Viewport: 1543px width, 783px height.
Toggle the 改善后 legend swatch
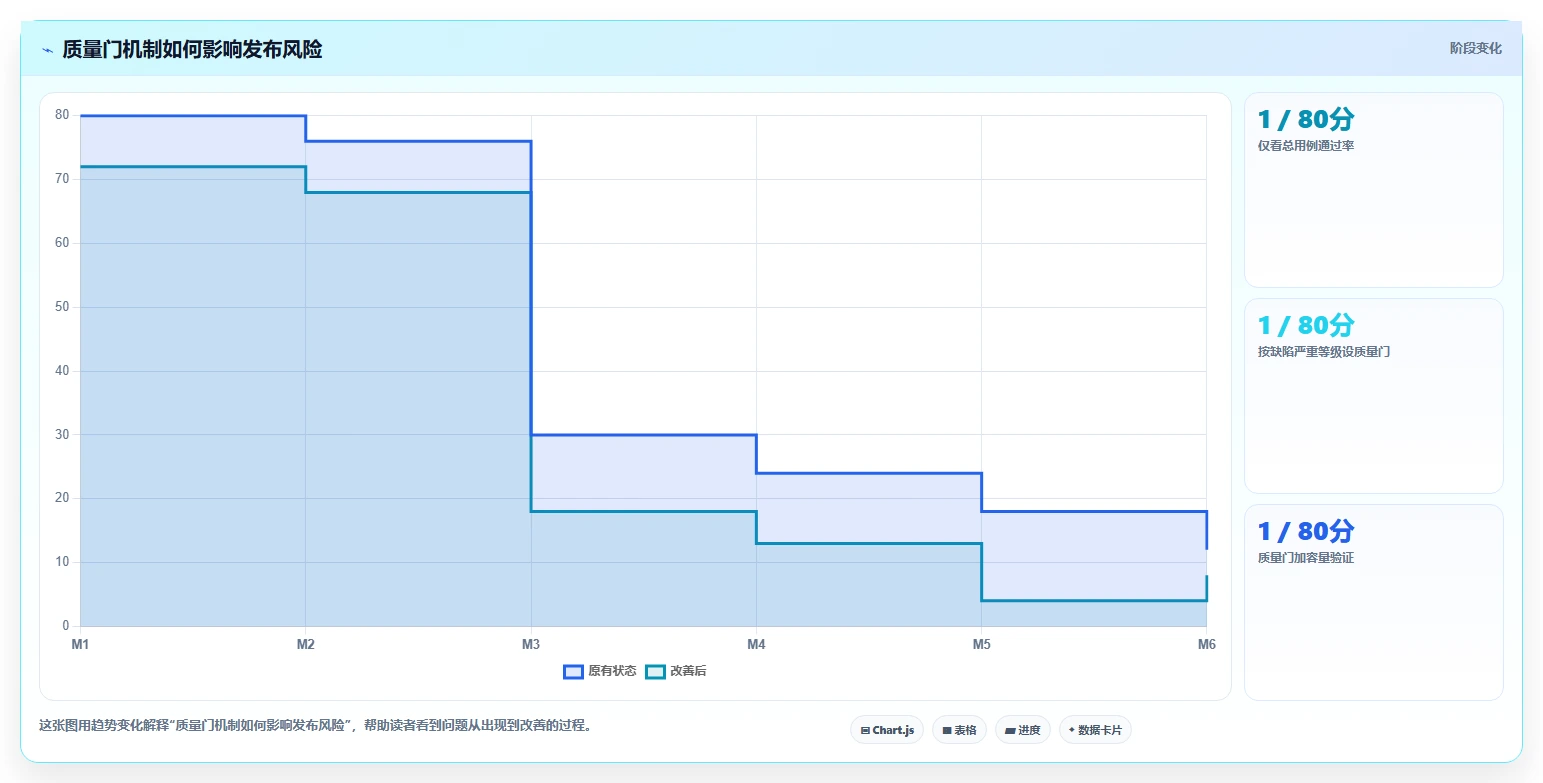655,672
